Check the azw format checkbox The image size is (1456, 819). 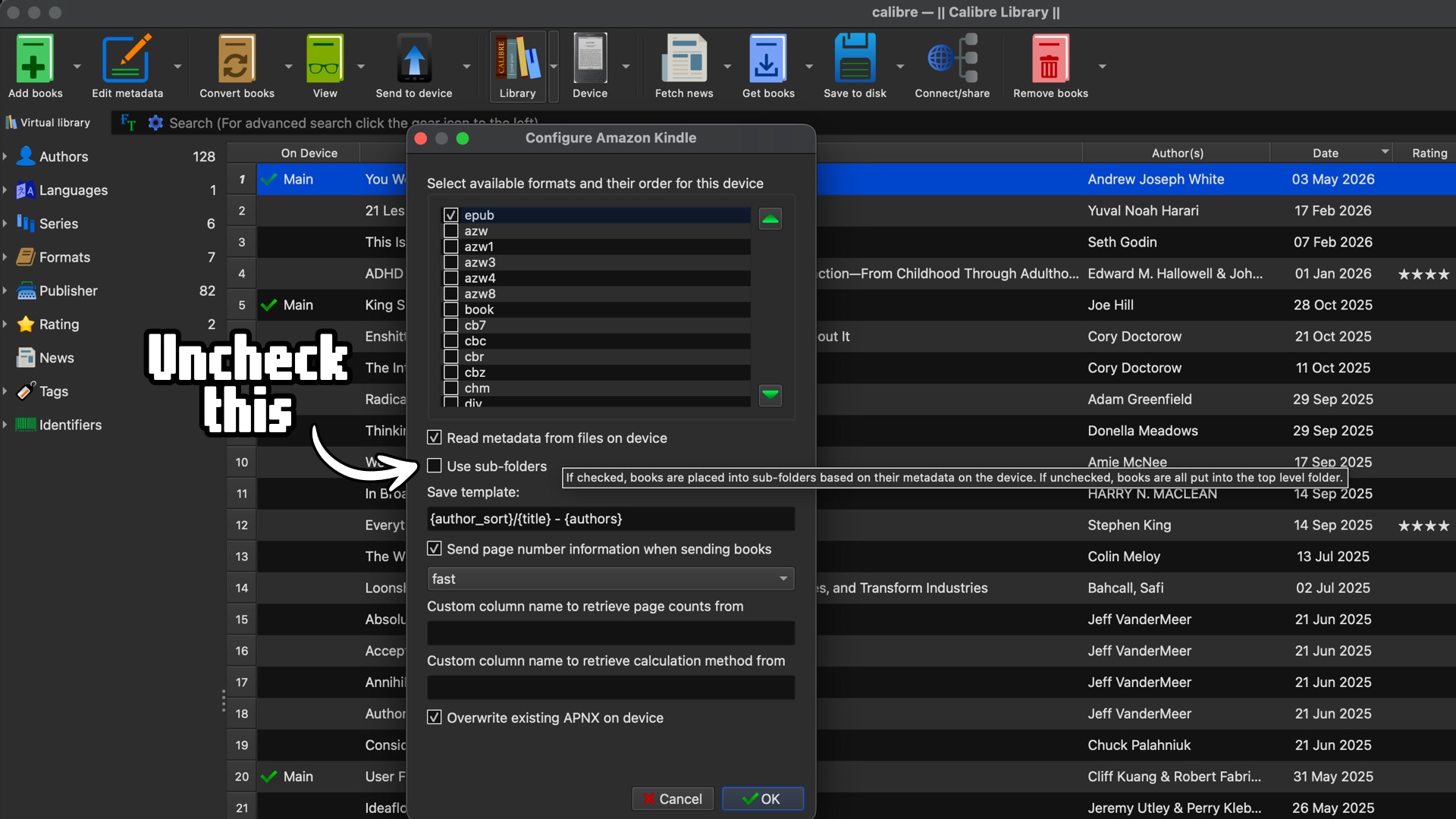click(450, 231)
